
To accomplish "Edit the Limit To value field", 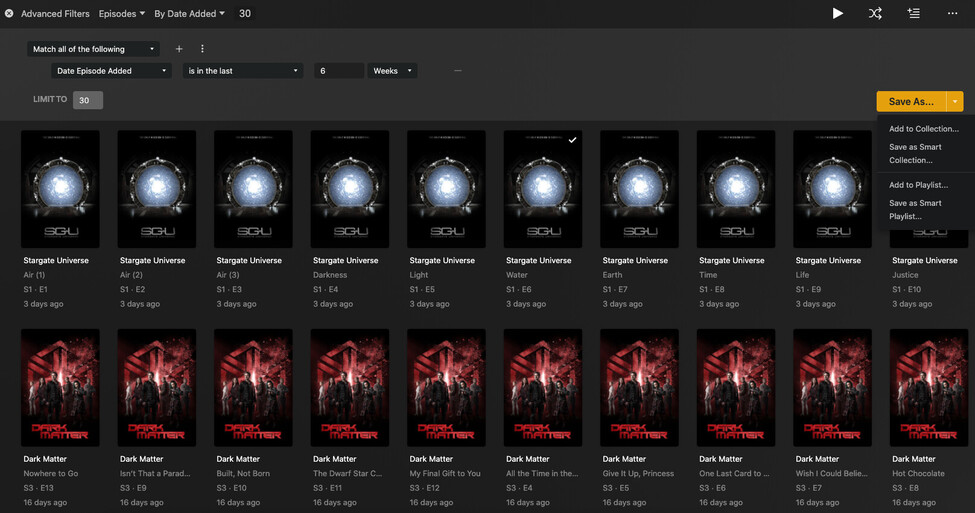I will (88, 100).
